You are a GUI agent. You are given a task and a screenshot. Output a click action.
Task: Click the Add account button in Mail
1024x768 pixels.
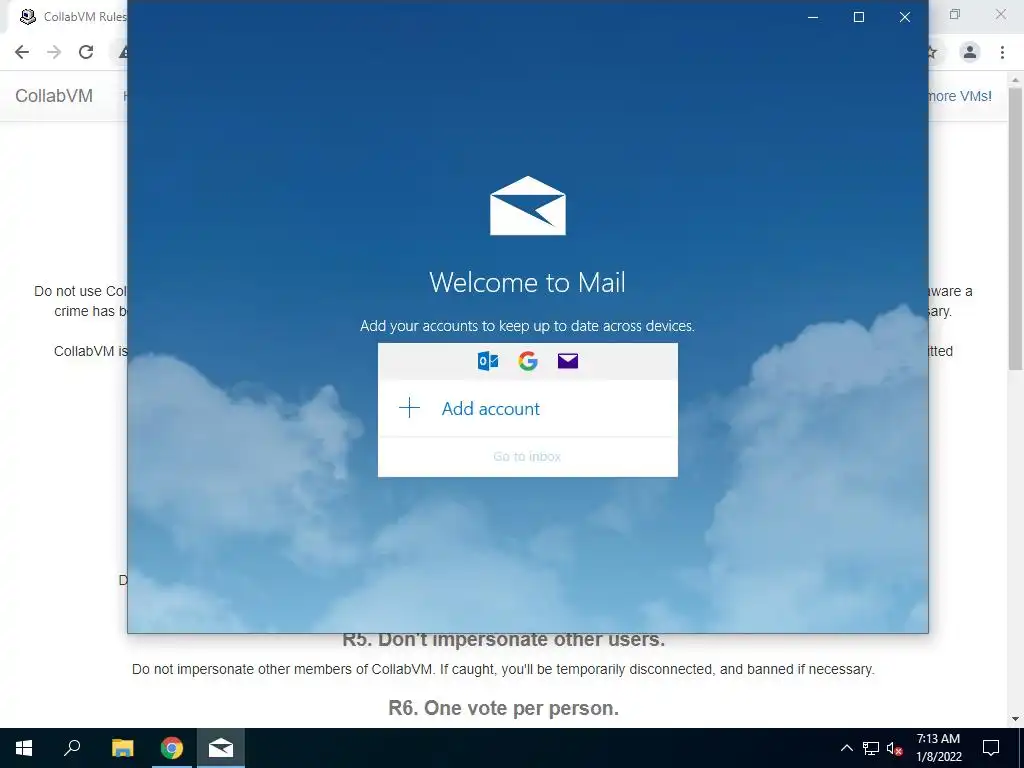(x=528, y=408)
